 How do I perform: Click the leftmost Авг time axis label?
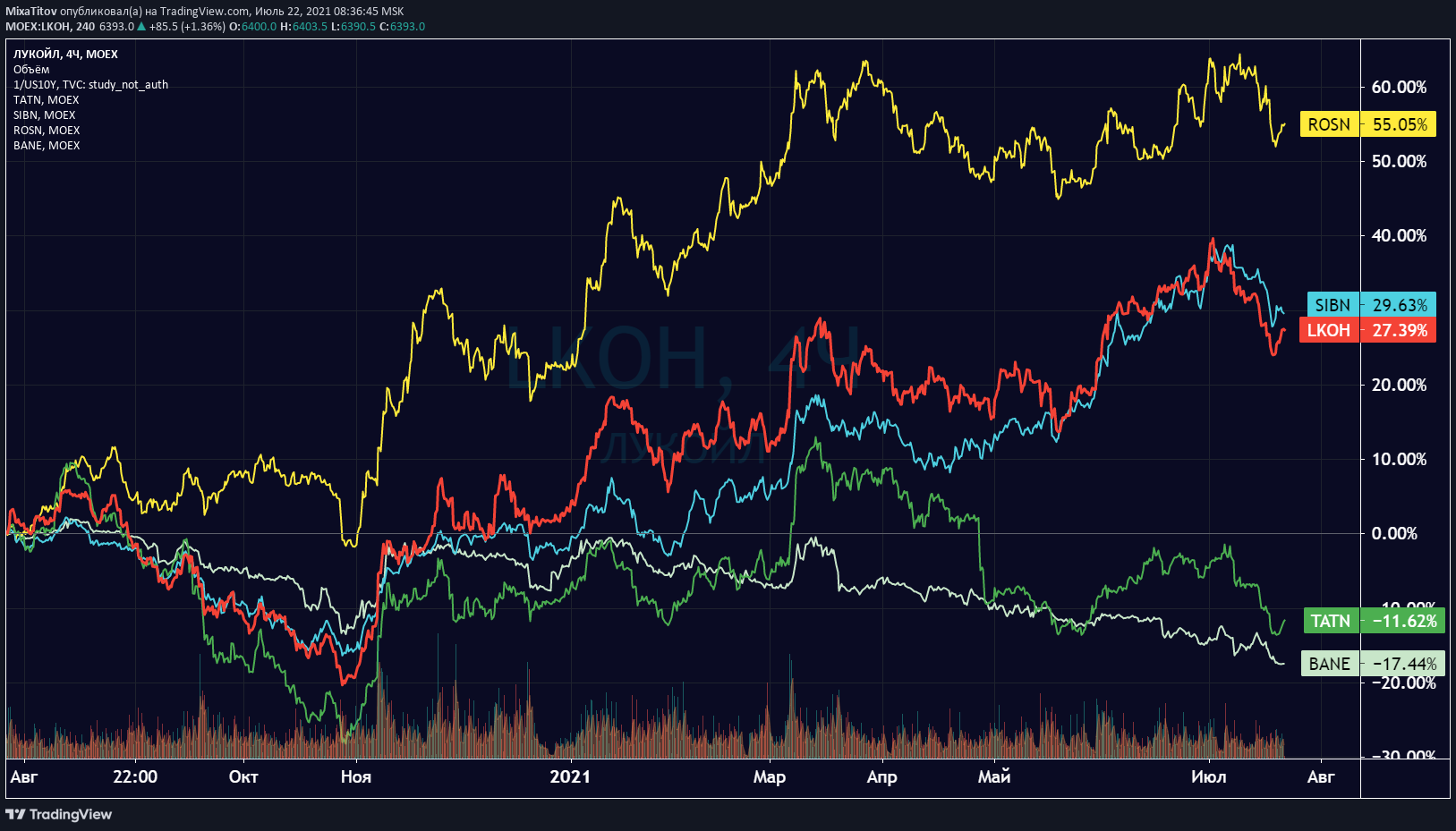tap(24, 776)
